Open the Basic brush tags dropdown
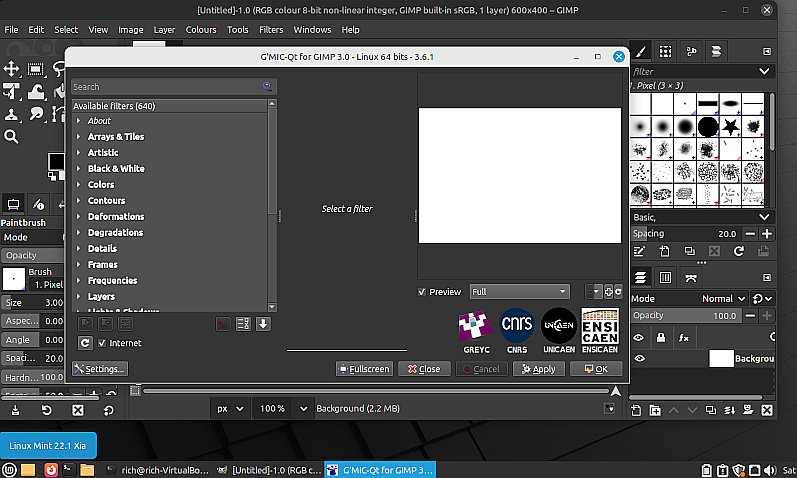The height and width of the screenshot is (478, 797). (x=764, y=217)
